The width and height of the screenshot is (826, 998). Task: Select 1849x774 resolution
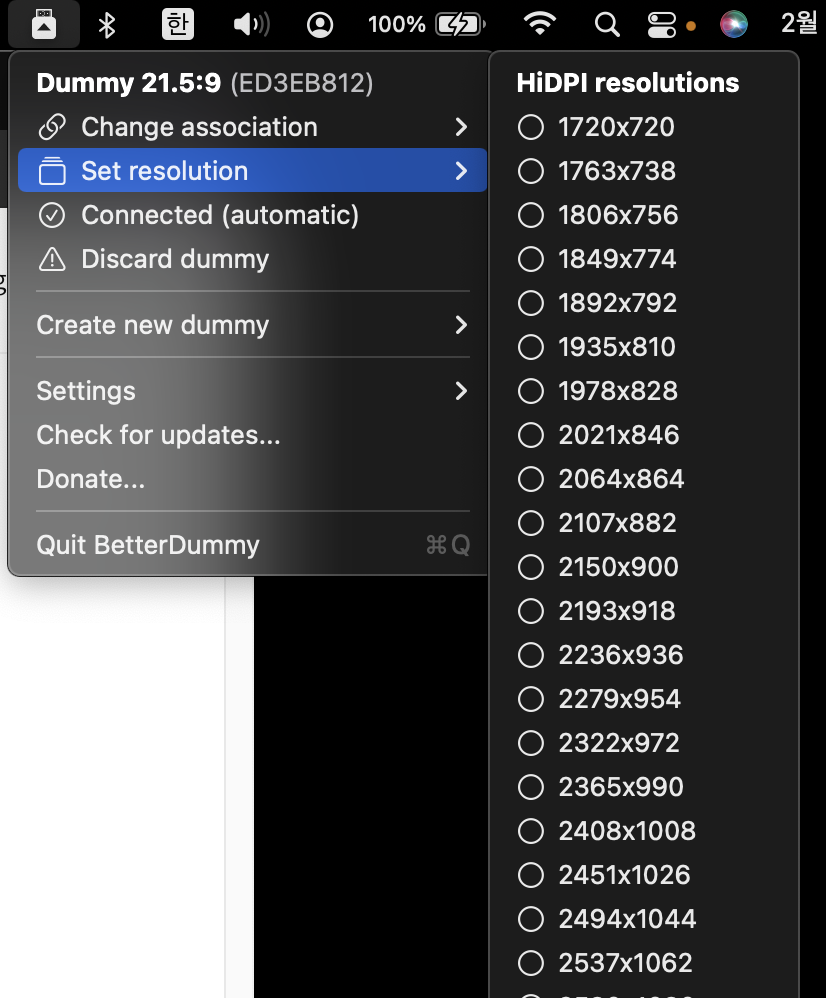coord(643,259)
